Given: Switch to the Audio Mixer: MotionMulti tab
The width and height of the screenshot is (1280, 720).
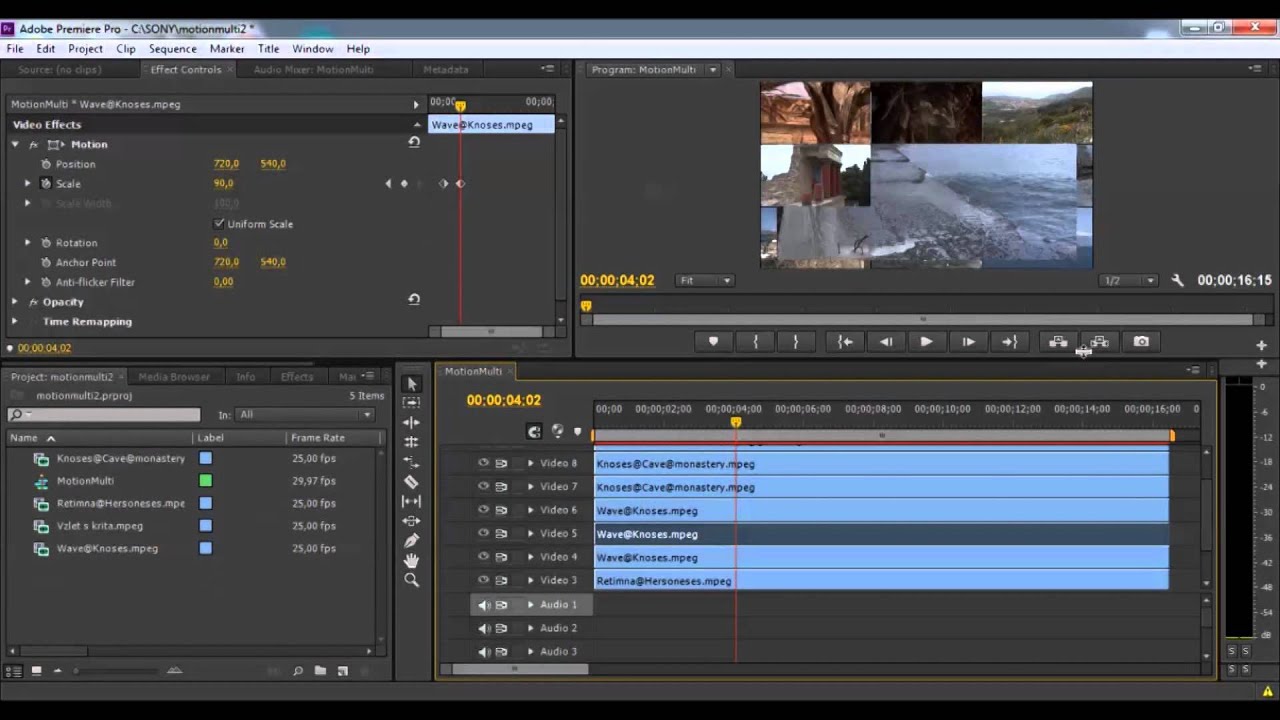Looking at the screenshot, I should pos(313,70).
